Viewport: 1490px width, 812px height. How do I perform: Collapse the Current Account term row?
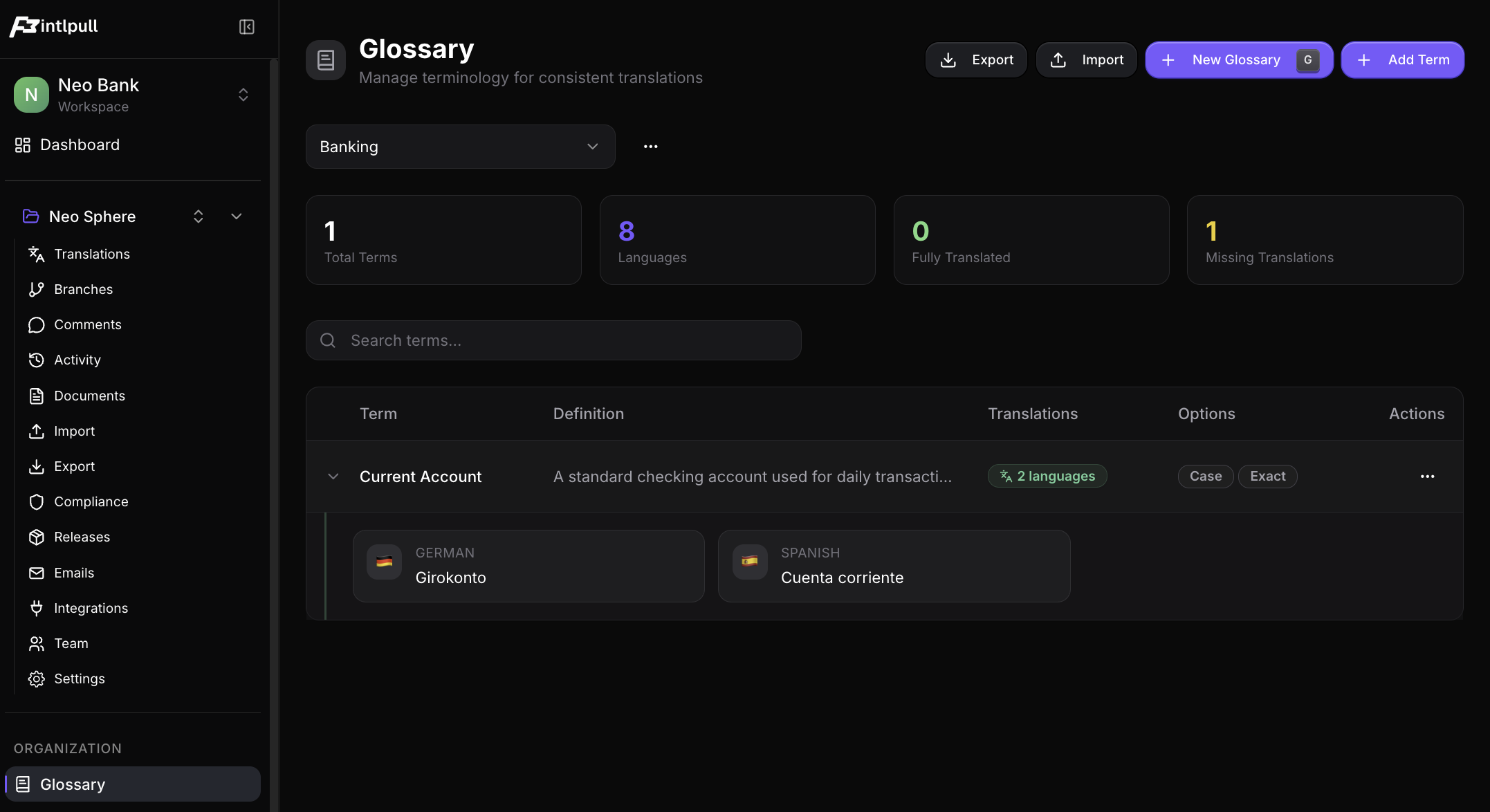click(x=333, y=476)
